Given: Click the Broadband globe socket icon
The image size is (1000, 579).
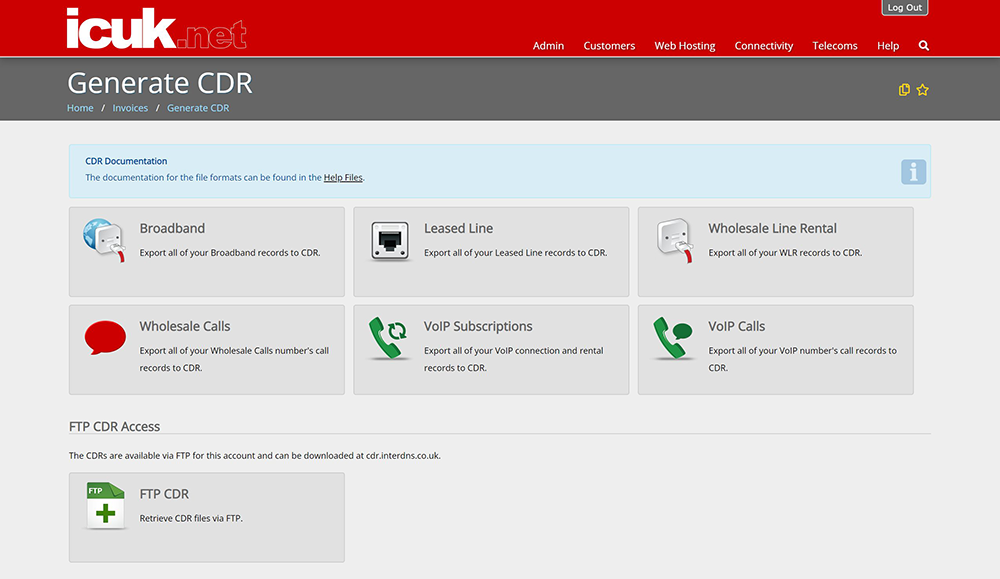Looking at the screenshot, I should [x=105, y=240].
